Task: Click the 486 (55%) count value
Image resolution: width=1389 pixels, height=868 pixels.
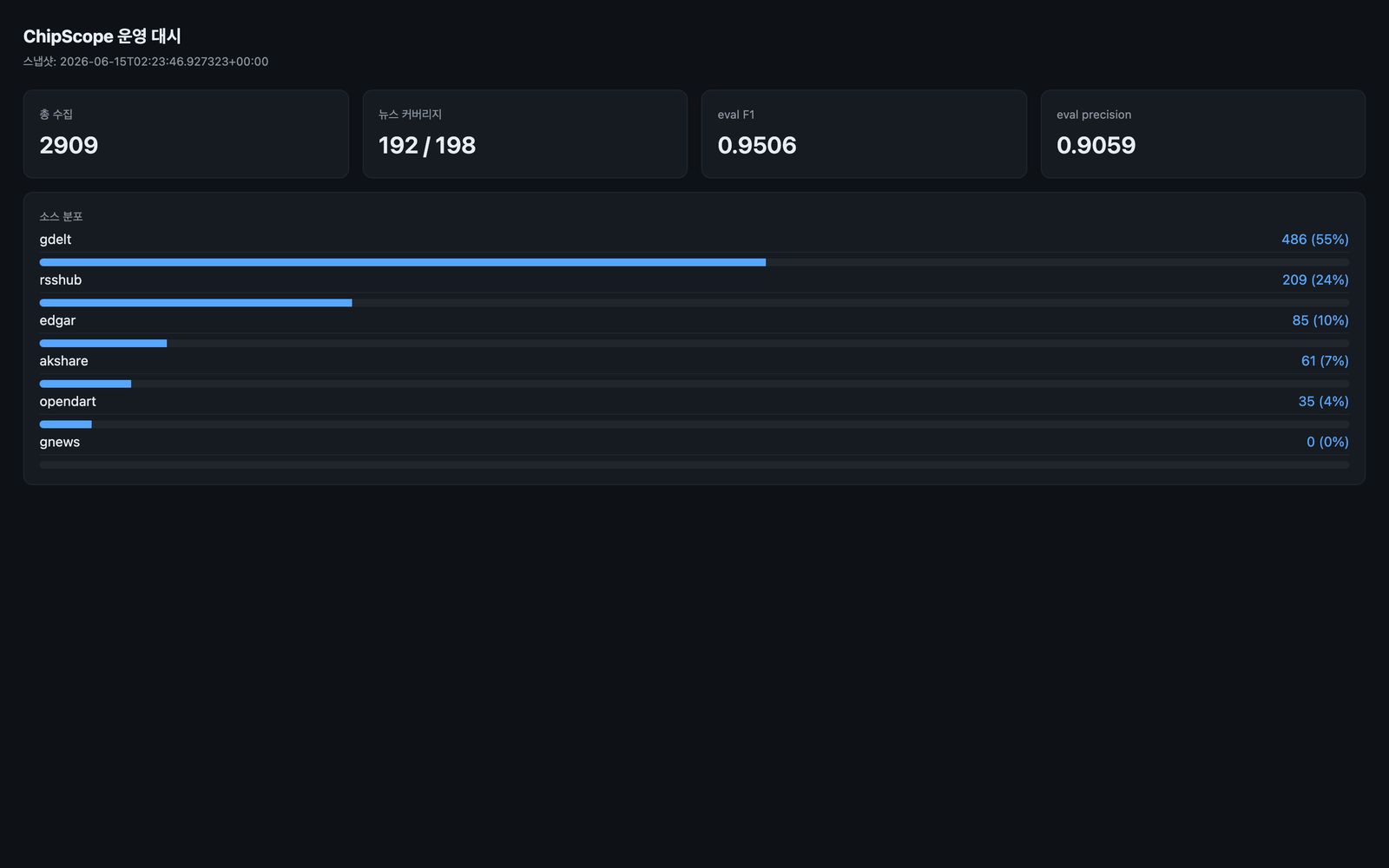Action: pyautogui.click(x=1315, y=240)
